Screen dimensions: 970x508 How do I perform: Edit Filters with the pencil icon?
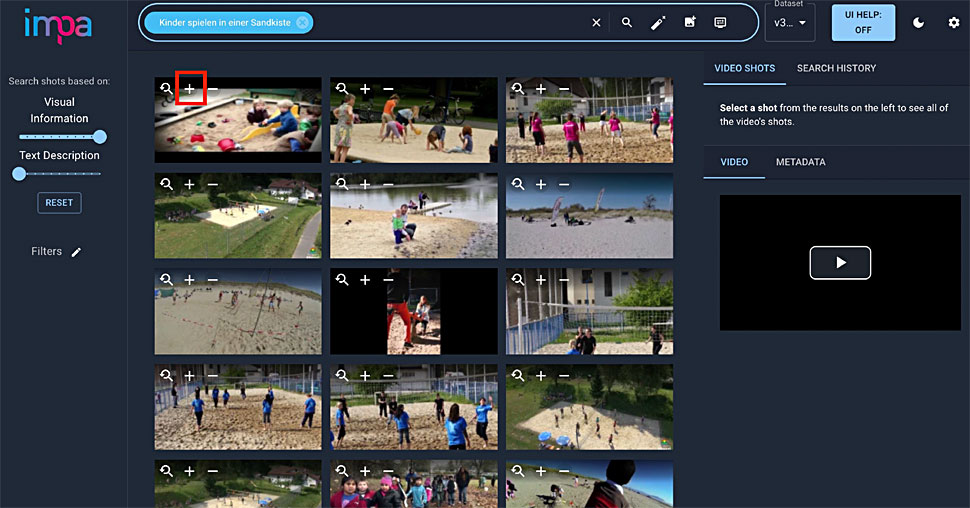tap(76, 252)
